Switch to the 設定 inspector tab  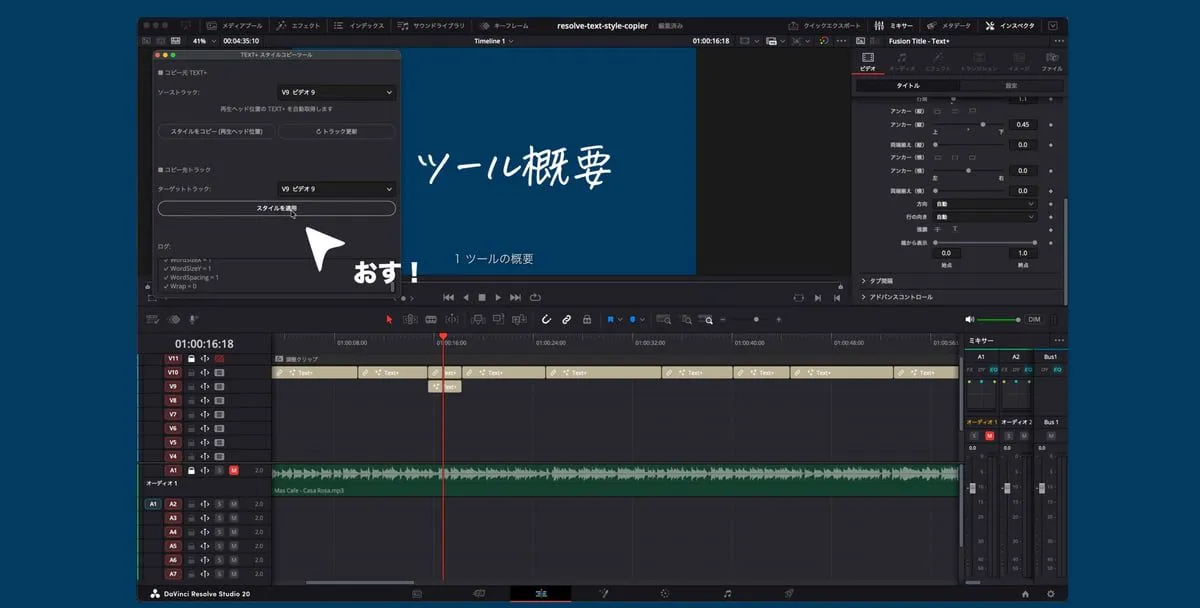[1011, 86]
